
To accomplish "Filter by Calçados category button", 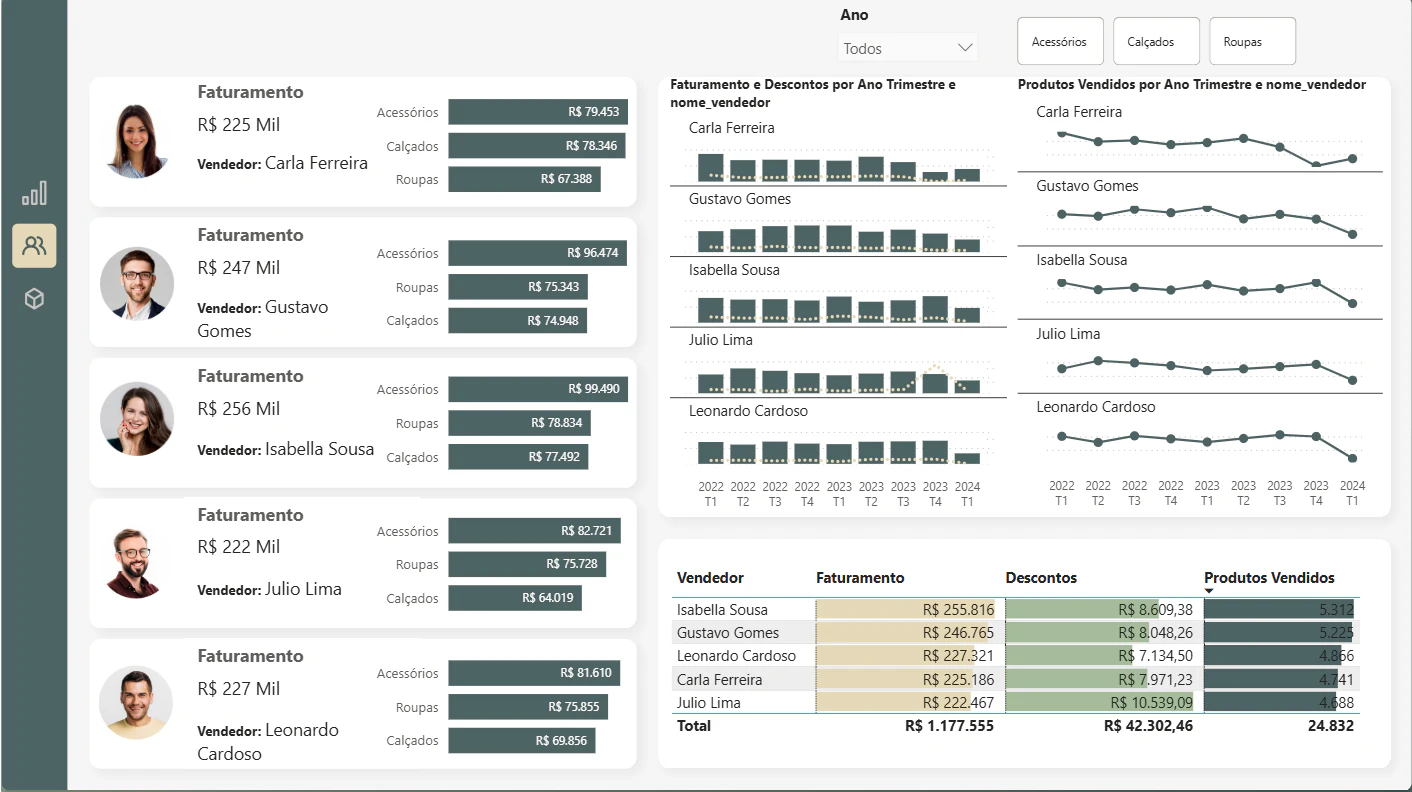I will point(1156,42).
